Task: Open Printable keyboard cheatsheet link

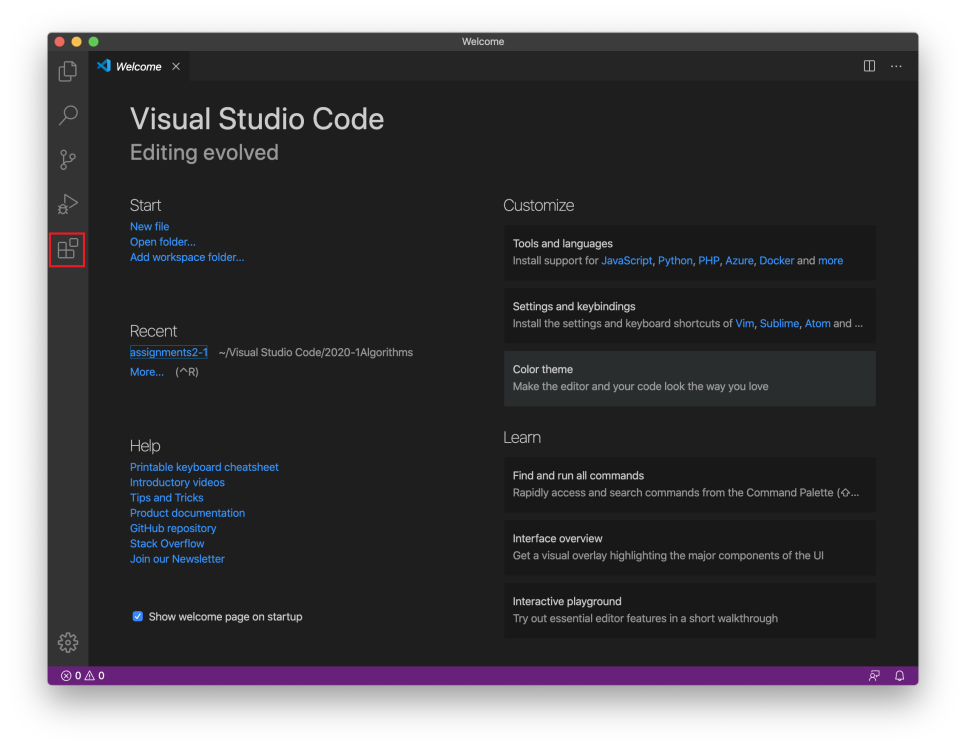Action: (x=204, y=467)
